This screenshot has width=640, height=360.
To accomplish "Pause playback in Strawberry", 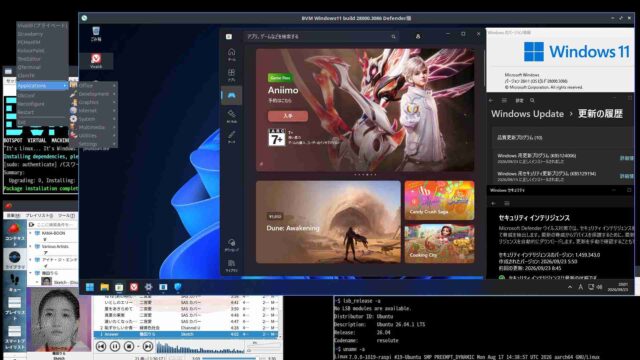I will point(115,347).
